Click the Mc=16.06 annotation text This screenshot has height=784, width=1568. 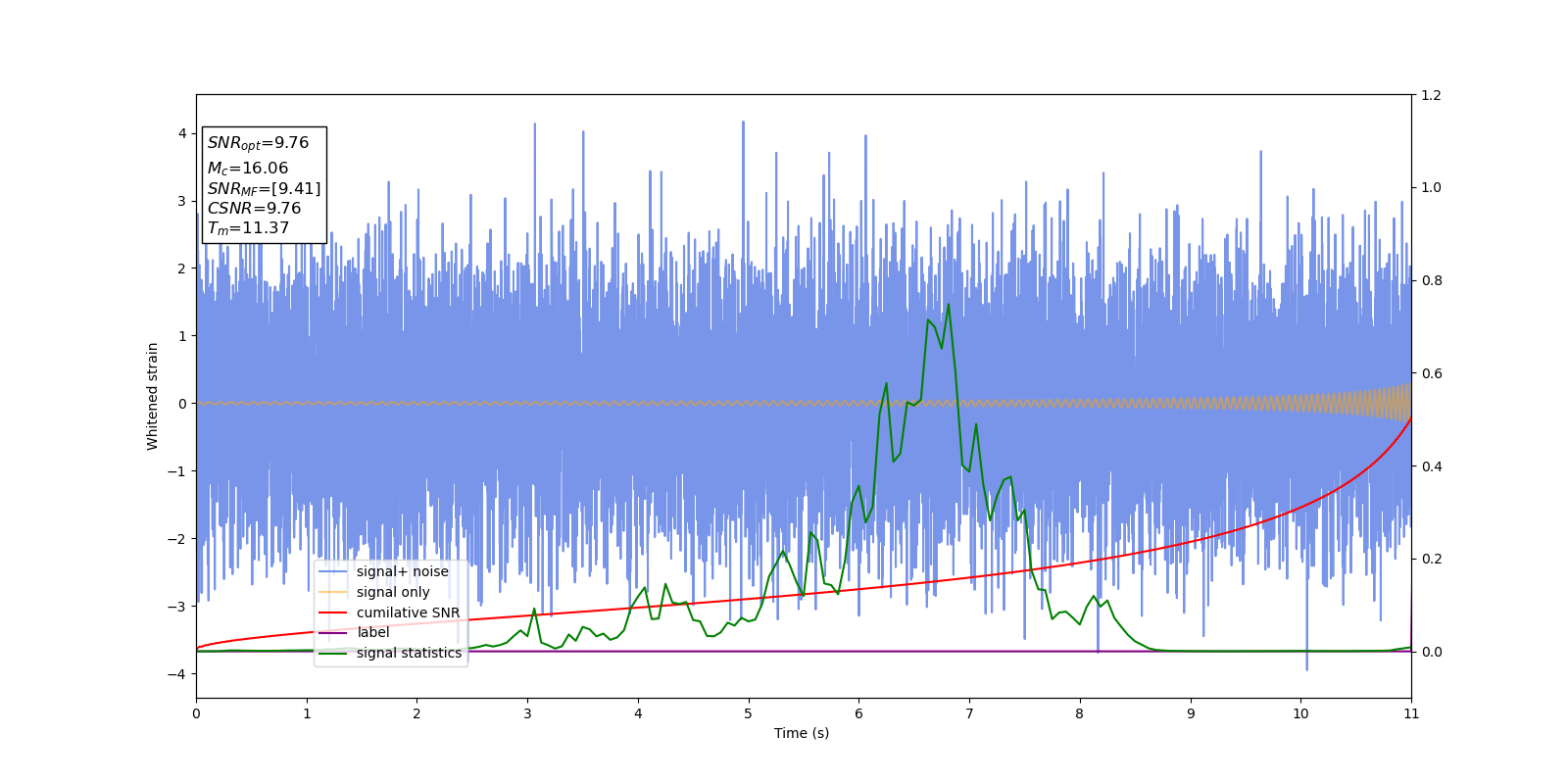(248, 169)
